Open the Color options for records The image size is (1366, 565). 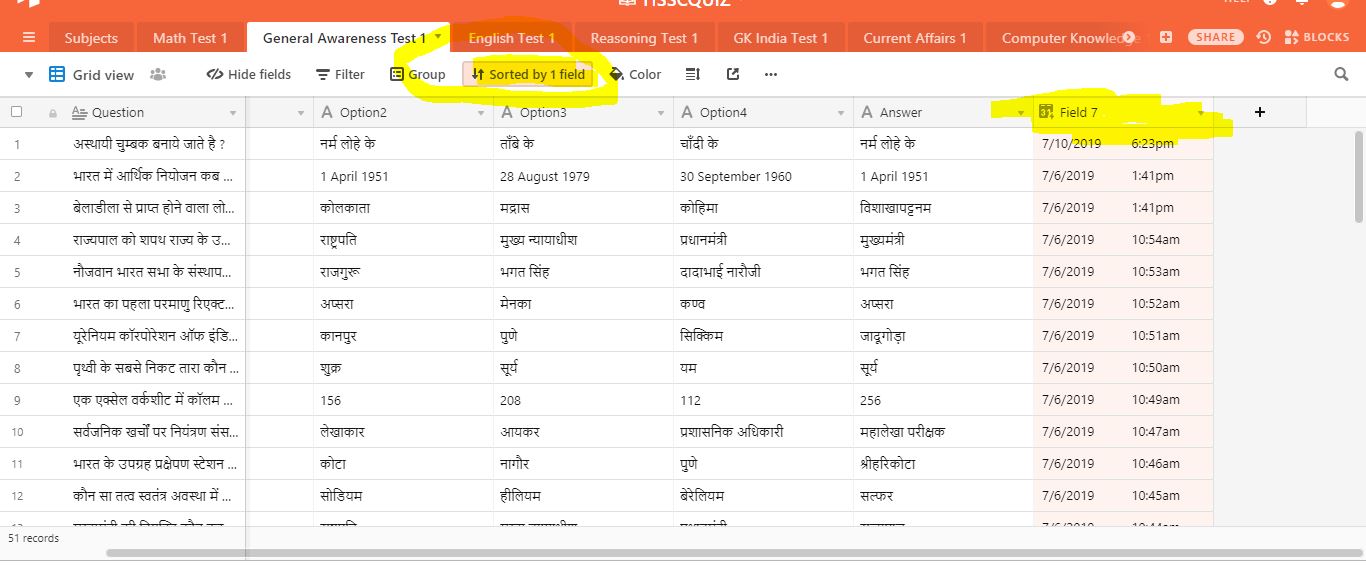tap(635, 74)
